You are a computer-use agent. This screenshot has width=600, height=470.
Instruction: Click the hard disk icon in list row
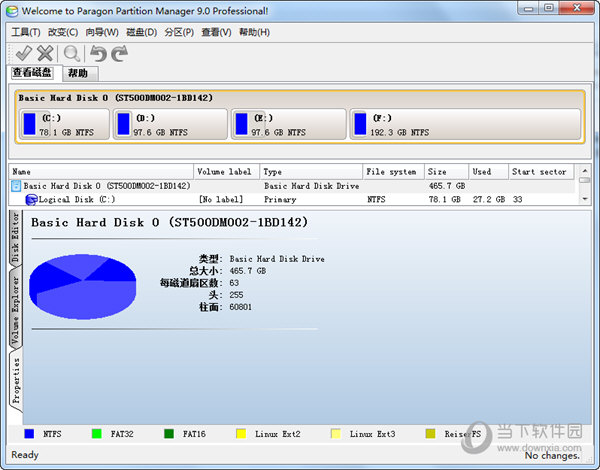click(16, 186)
